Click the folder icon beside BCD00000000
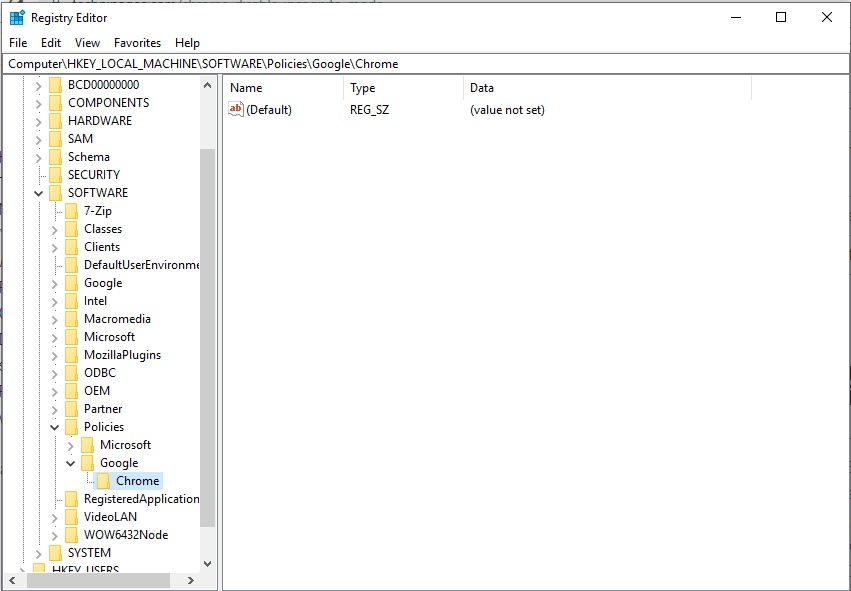This screenshot has height=591, width=851. (55, 85)
